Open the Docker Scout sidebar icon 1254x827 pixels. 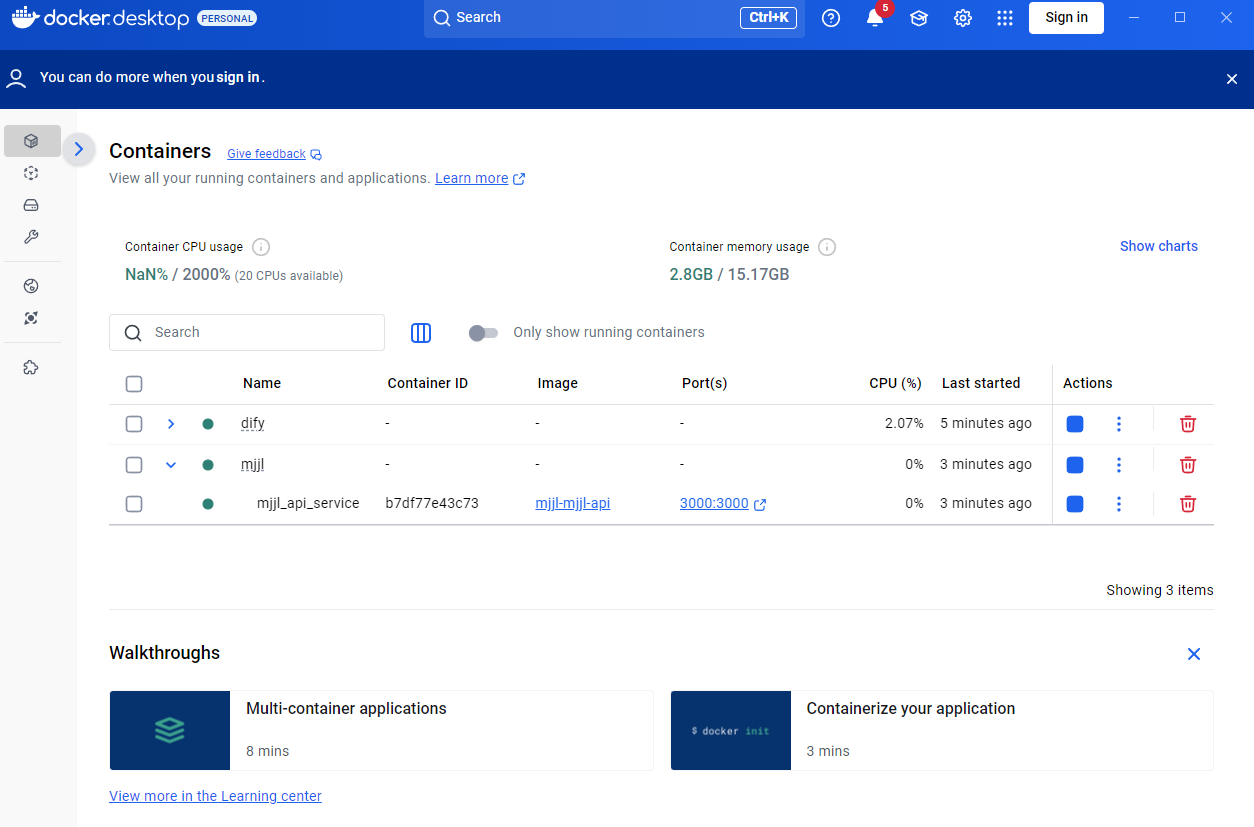pos(32,318)
